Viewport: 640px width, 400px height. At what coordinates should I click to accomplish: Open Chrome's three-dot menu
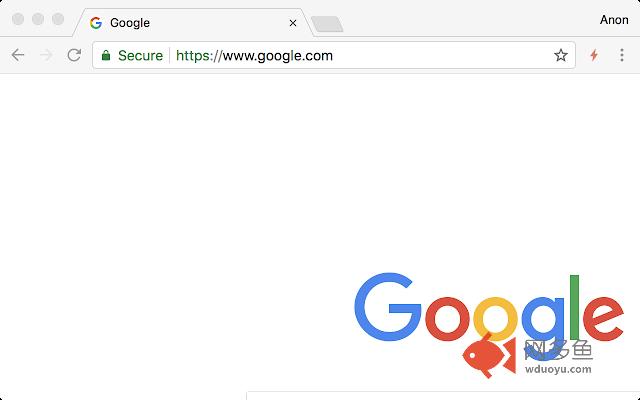[622, 55]
